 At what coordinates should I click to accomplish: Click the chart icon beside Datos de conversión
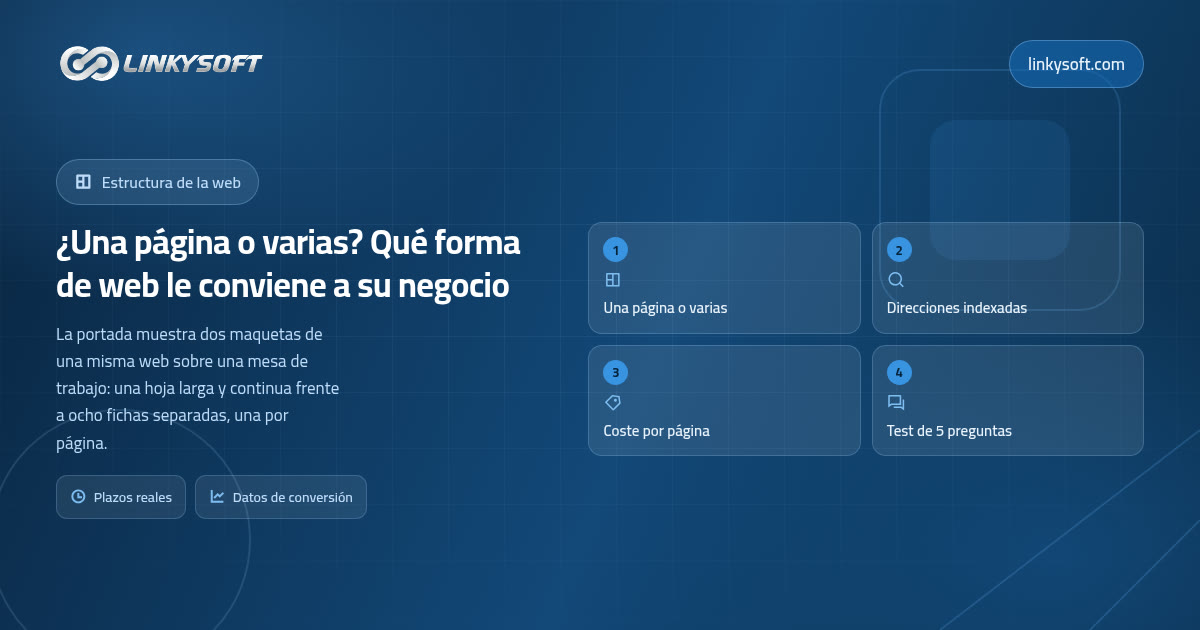click(217, 497)
